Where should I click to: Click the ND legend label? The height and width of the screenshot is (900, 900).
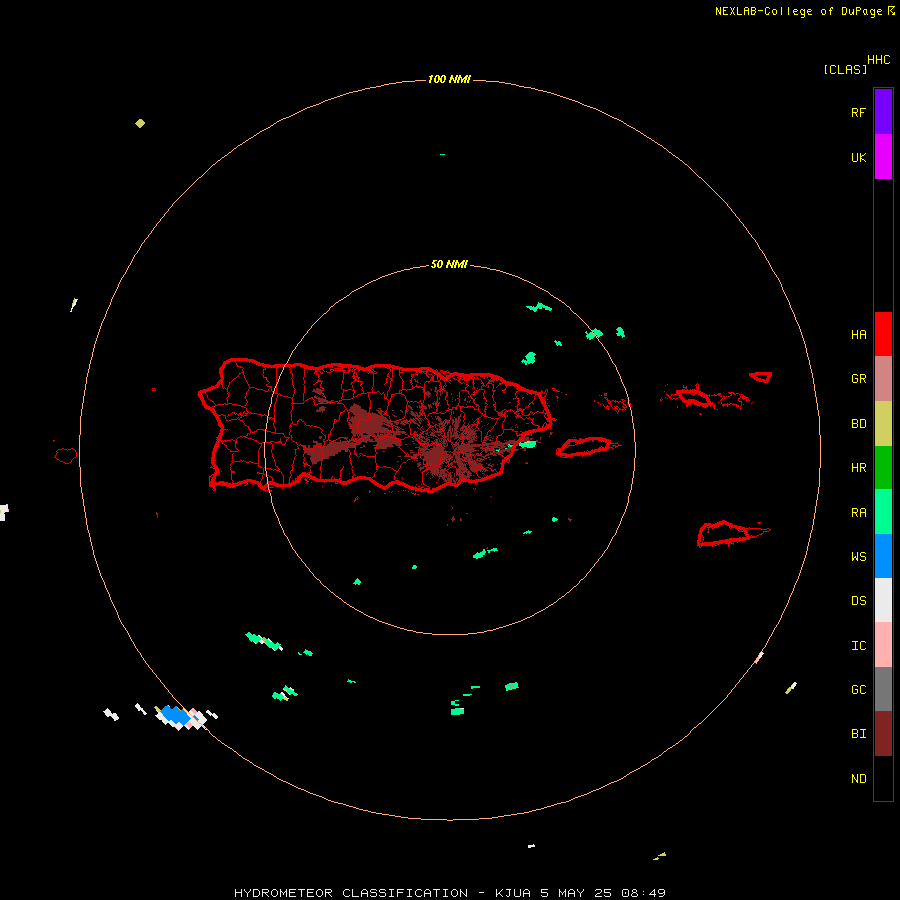click(x=858, y=779)
